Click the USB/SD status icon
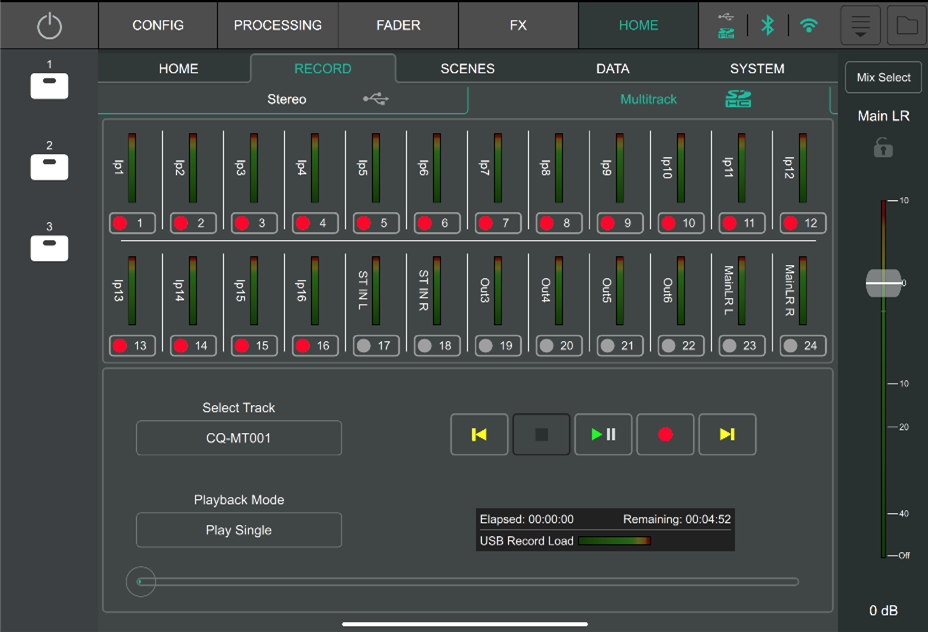 pyautogui.click(x=726, y=25)
